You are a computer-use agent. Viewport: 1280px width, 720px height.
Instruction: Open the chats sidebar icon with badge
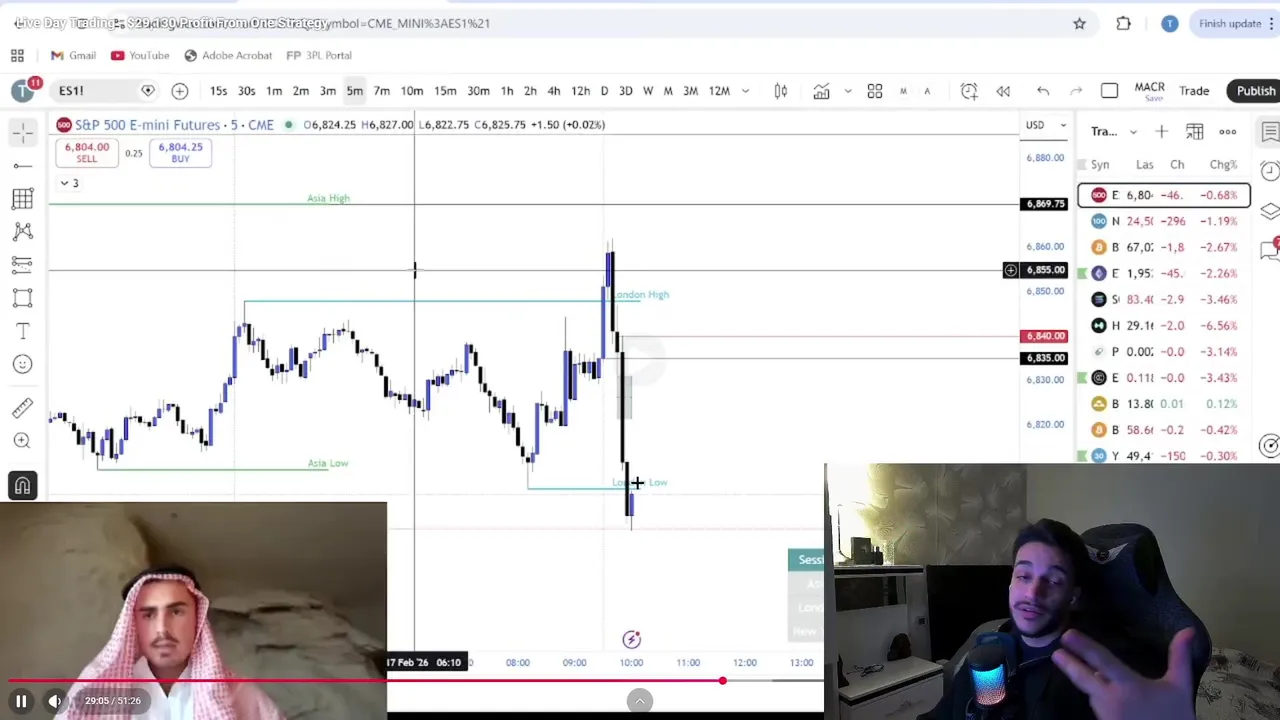1270,251
